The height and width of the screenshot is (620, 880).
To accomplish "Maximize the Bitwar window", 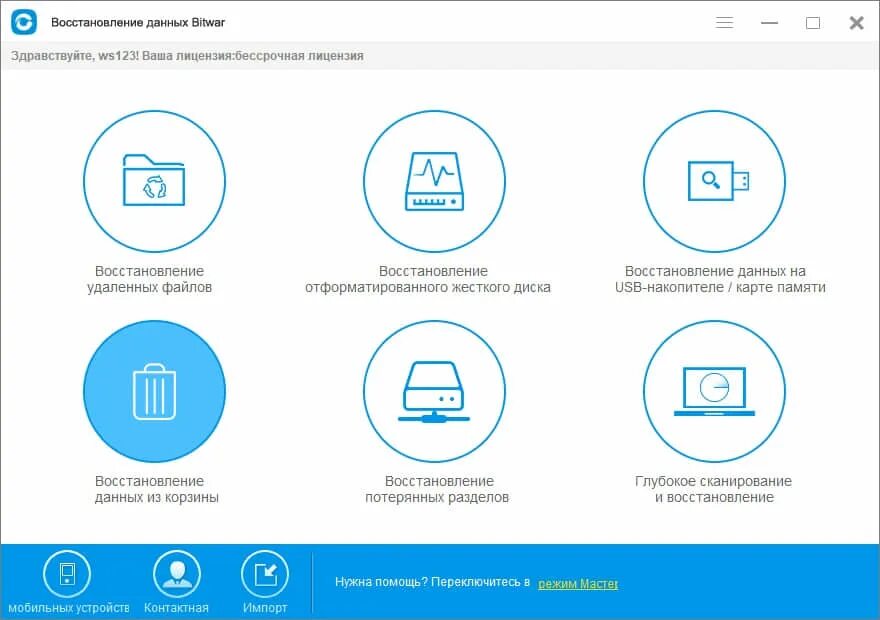I will tap(813, 22).
